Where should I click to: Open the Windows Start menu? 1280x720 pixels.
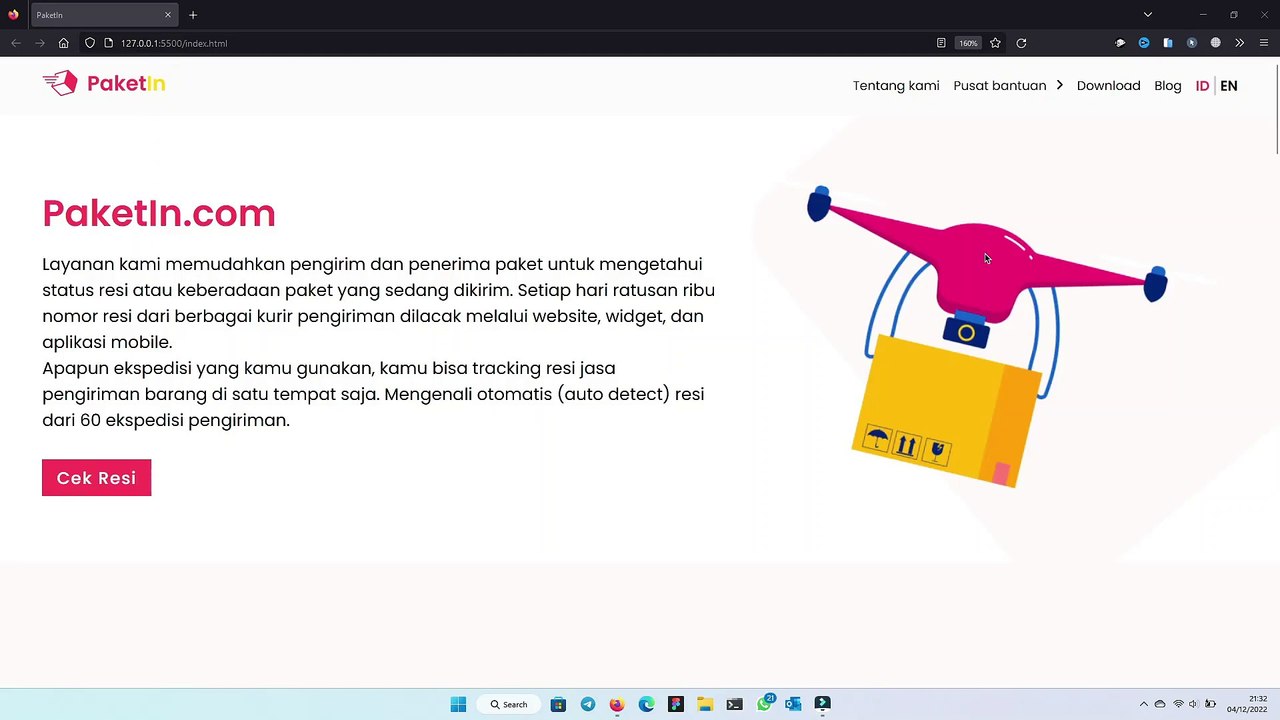coord(458,704)
